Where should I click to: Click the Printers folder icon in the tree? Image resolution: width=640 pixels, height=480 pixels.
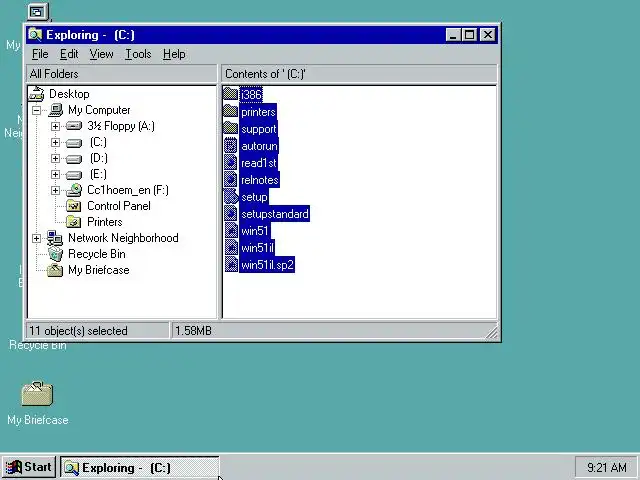[x=74, y=222]
